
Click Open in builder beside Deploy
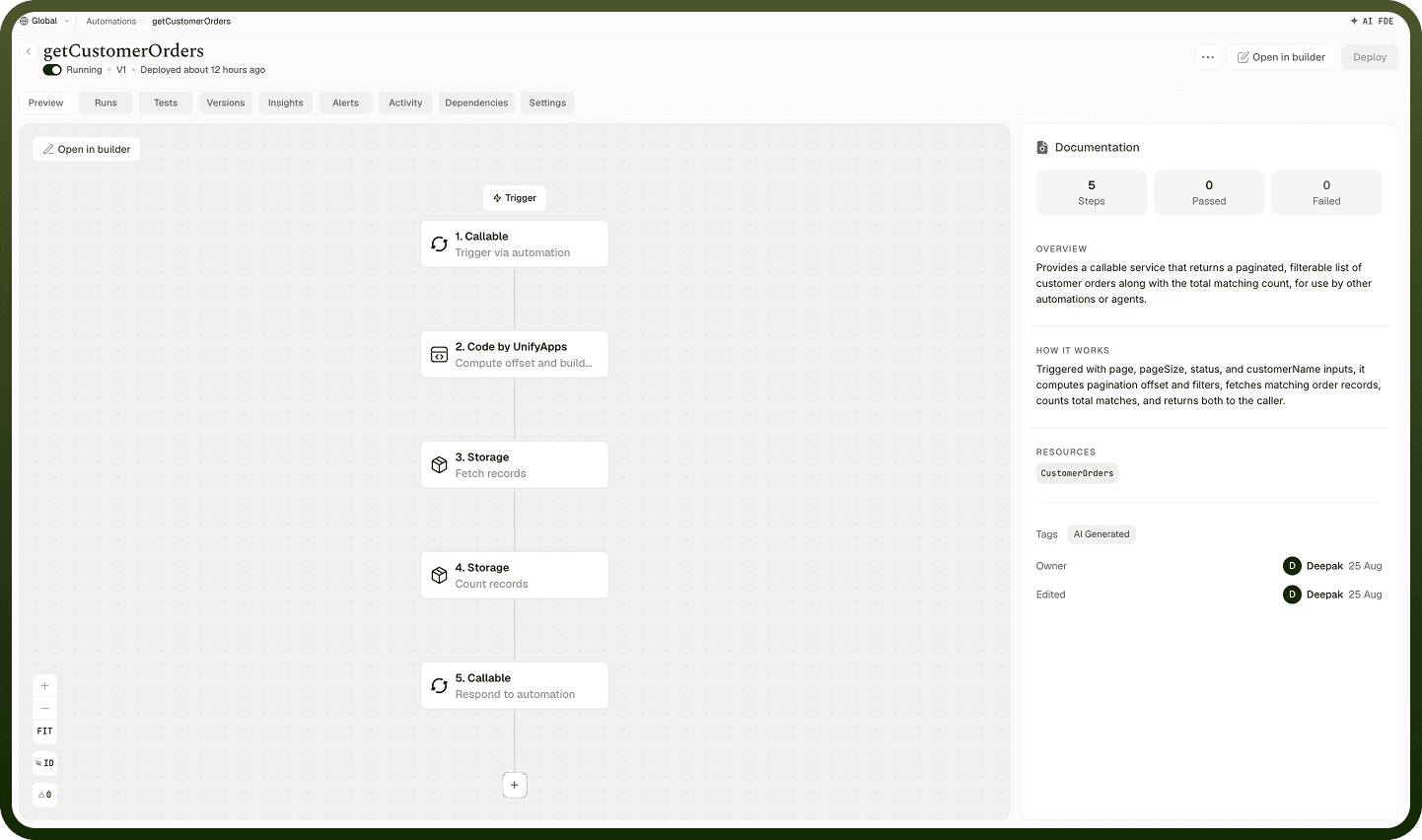[1281, 57]
